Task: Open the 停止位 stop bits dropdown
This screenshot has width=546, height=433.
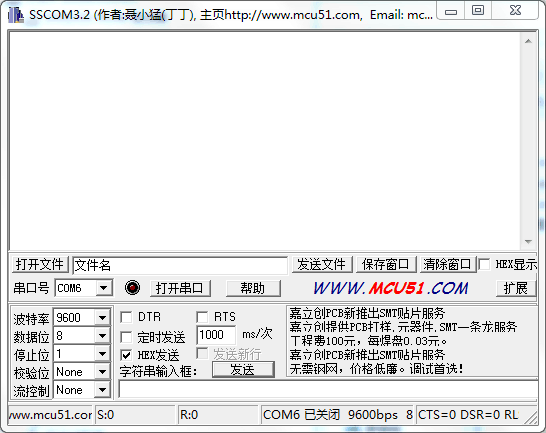Action: (102, 354)
